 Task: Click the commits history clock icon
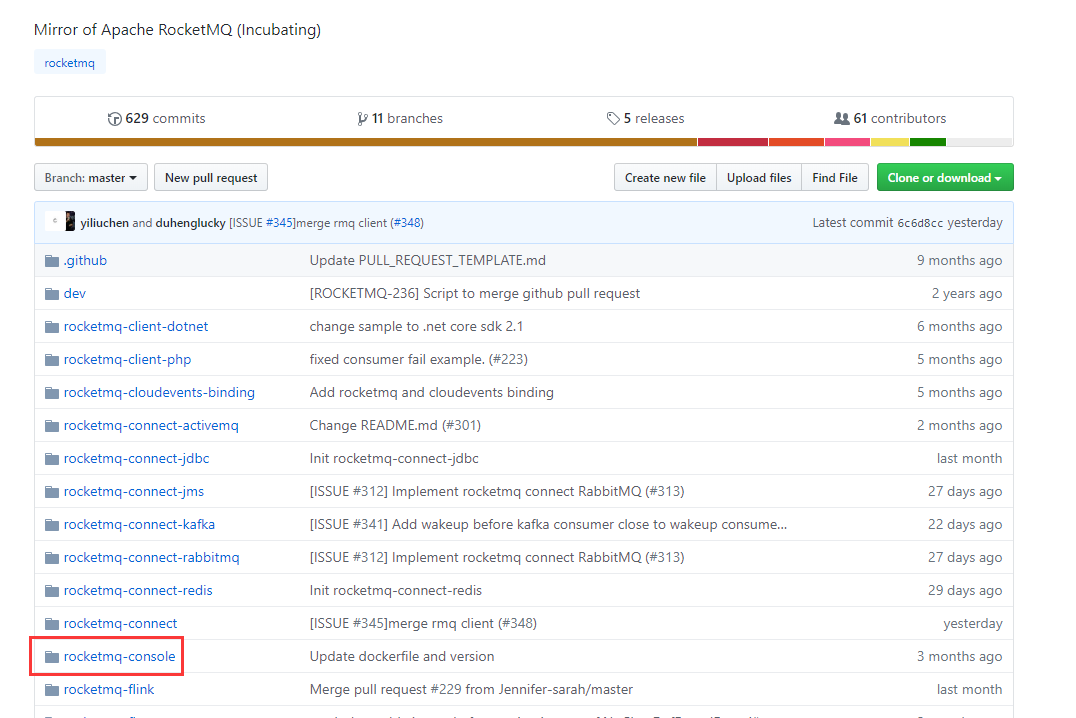(115, 119)
